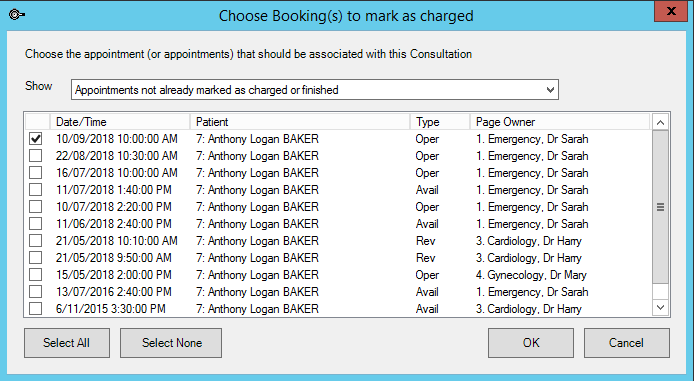Click the key icon in the title bar
This screenshot has width=694, height=381.
(x=17, y=15)
